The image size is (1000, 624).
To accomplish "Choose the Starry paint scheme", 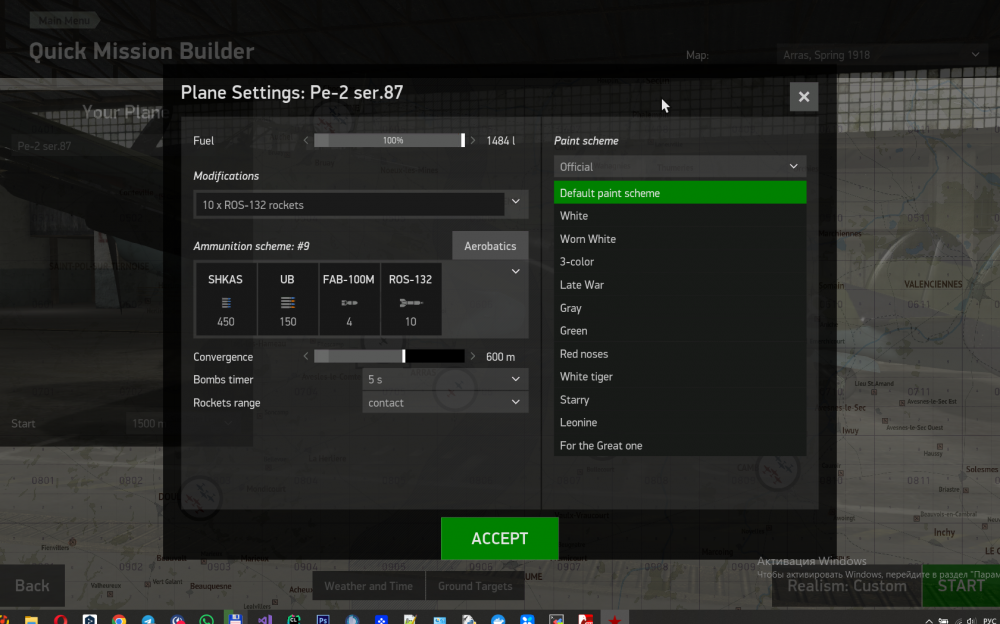I will tap(680, 399).
